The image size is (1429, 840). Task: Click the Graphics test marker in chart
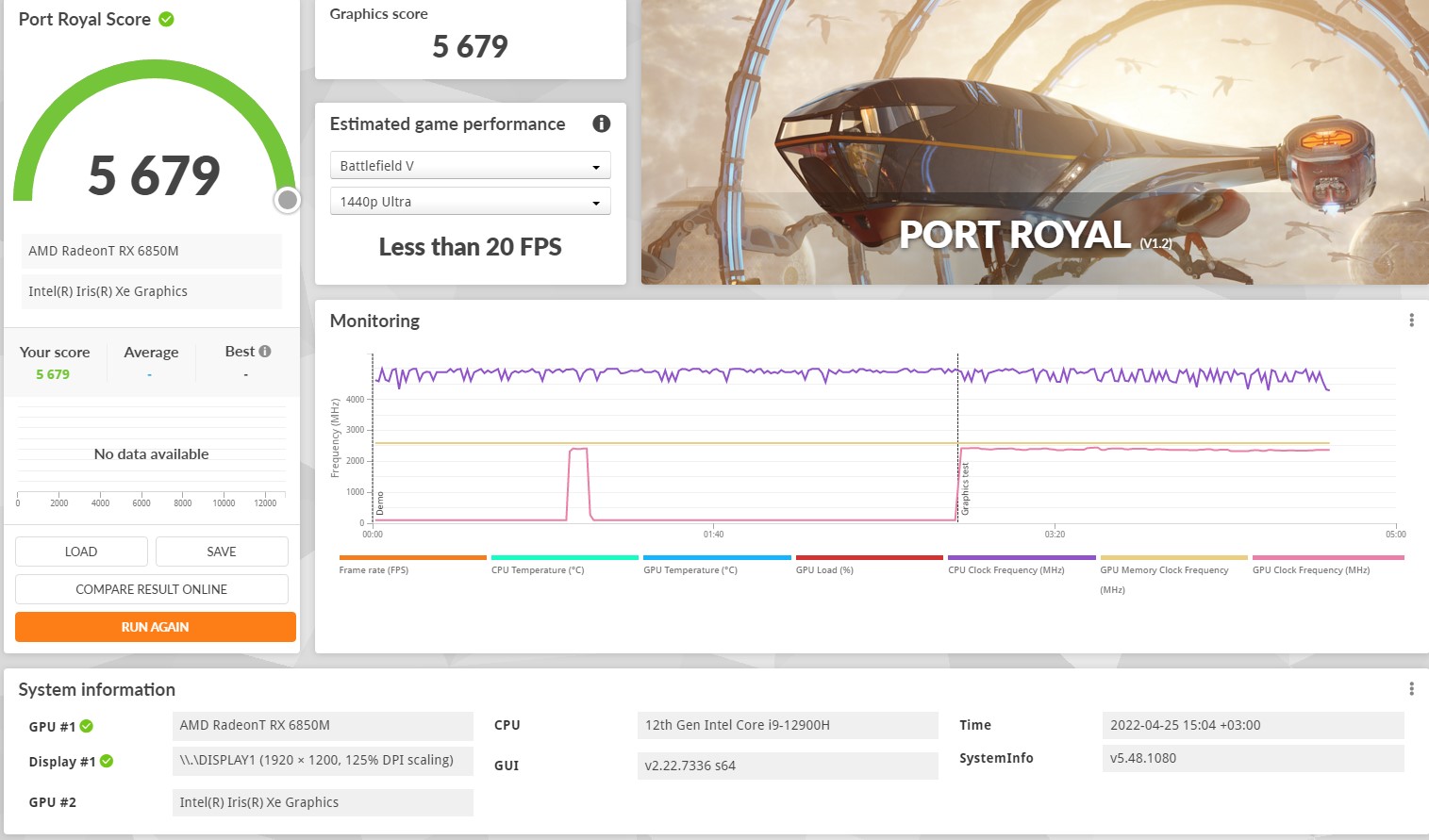(964, 488)
